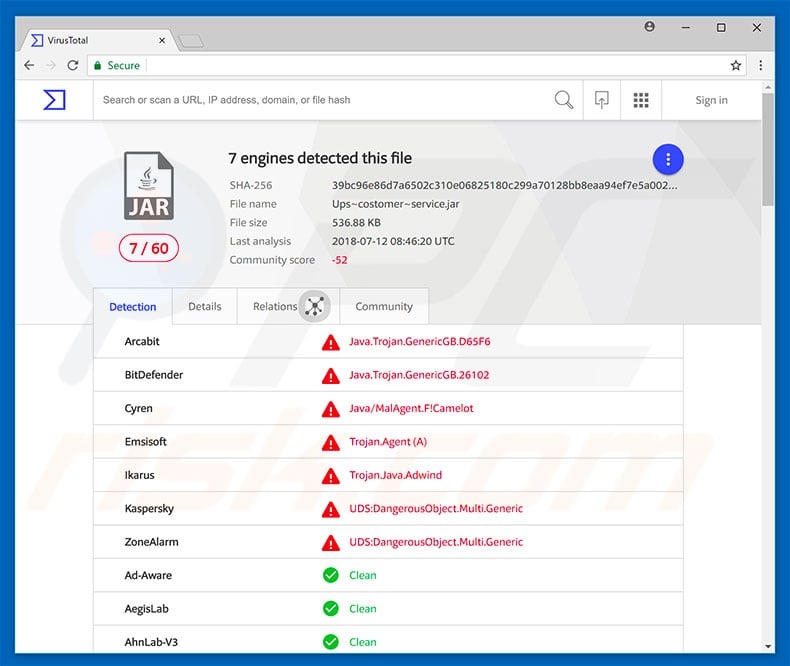The width and height of the screenshot is (790, 666).
Task: Click the Ikarus engine name
Action: [x=140, y=475]
